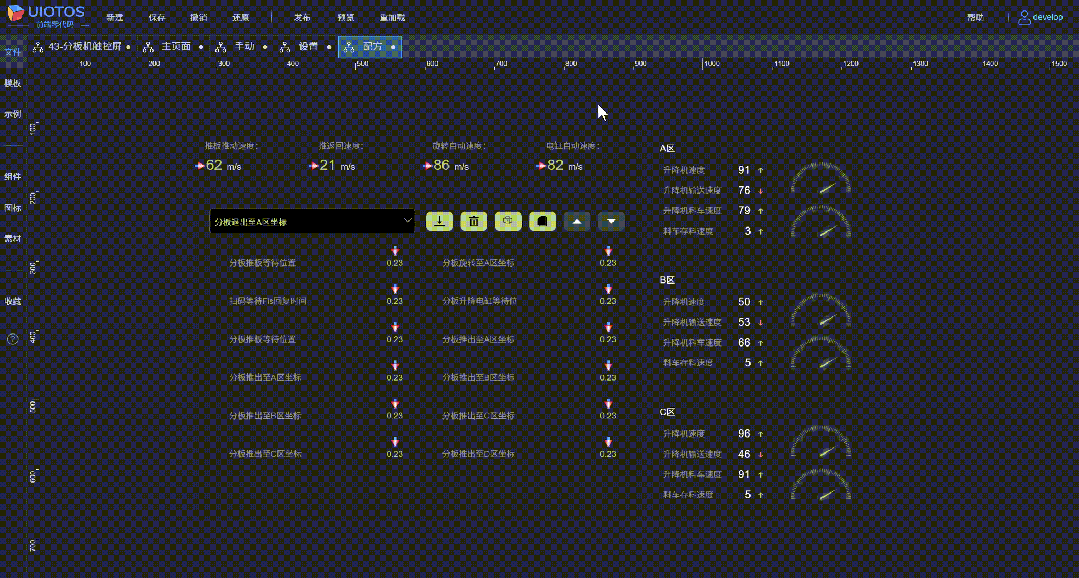Click the arrow icon beside the 82 m/s value

pos(540,166)
